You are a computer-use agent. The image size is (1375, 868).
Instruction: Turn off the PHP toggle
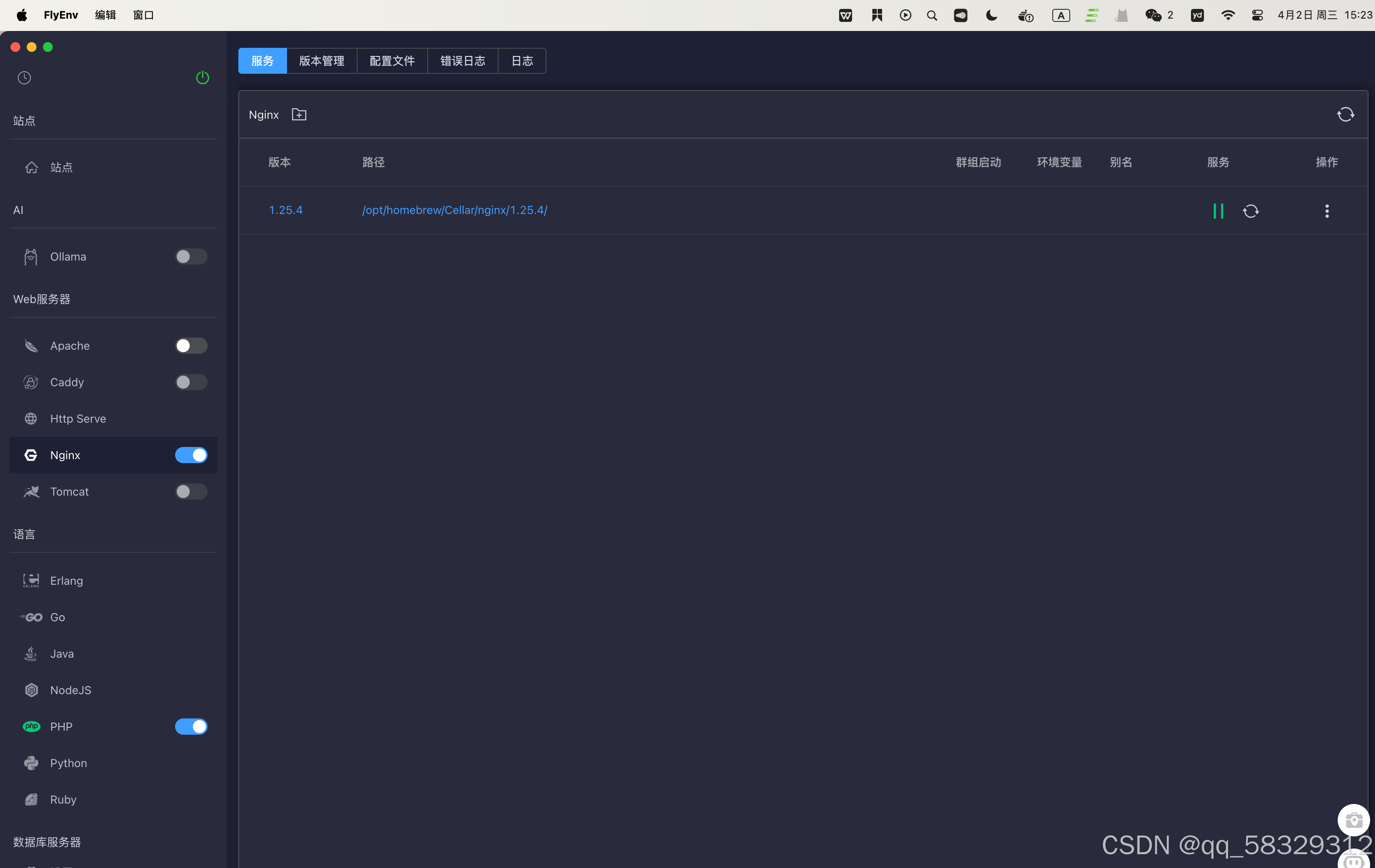click(191, 727)
